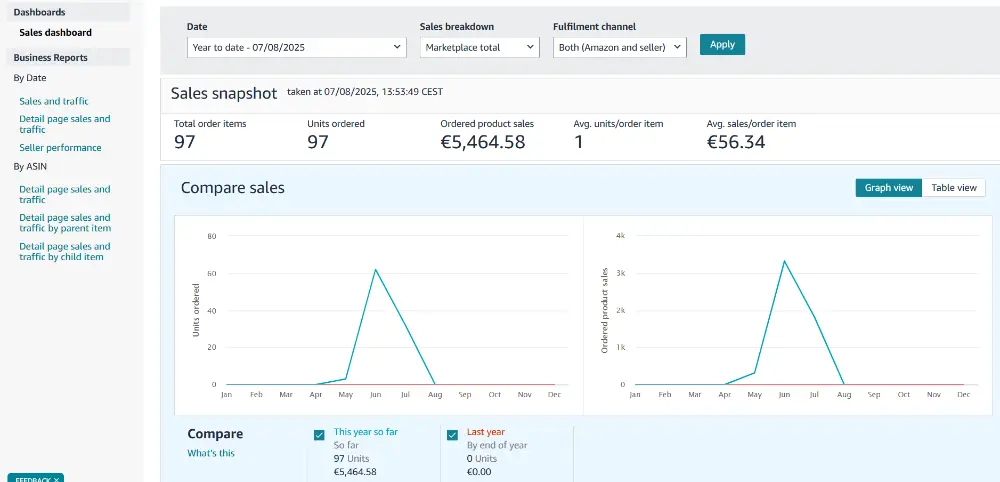Close the Feedback tab x icon
This screenshot has width=1000, height=482.
click(x=56, y=479)
